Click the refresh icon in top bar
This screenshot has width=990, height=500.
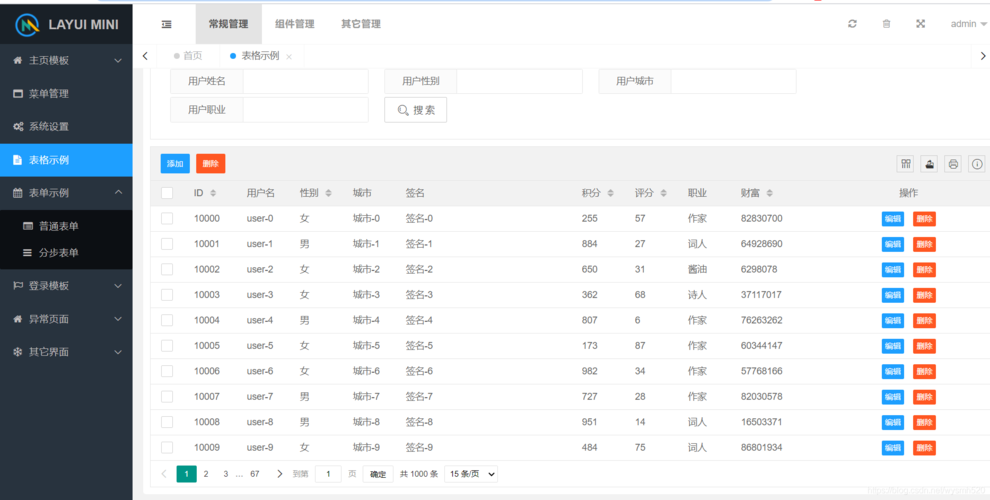(852, 24)
